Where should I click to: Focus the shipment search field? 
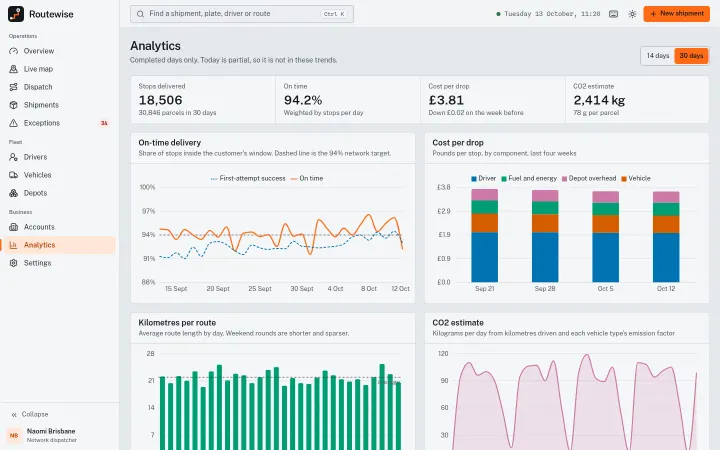point(242,14)
